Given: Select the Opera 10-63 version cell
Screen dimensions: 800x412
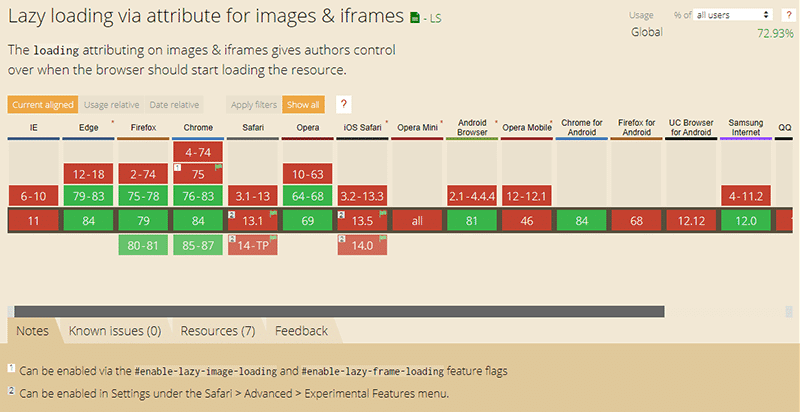Looking at the screenshot, I should point(308,174).
